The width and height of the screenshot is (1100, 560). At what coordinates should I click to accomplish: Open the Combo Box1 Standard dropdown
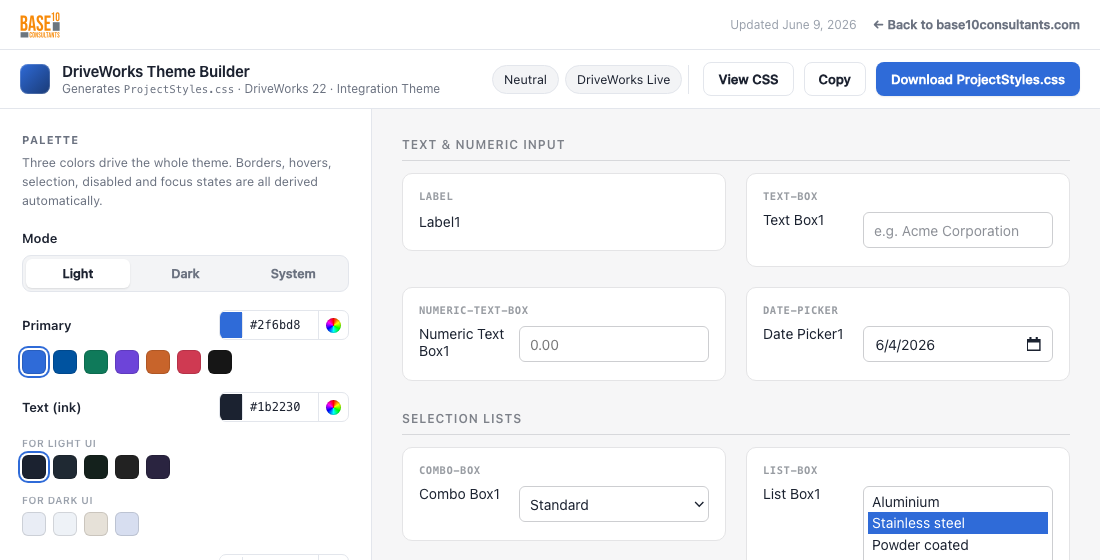coord(614,505)
